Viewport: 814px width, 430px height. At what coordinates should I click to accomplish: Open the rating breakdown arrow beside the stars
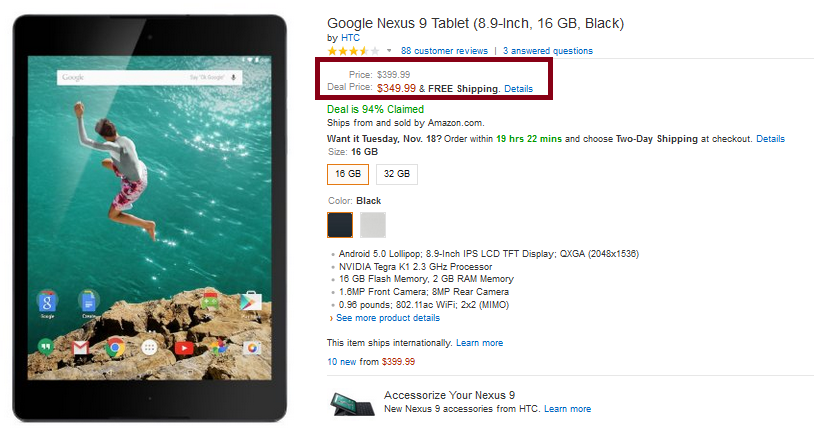pyautogui.click(x=389, y=50)
